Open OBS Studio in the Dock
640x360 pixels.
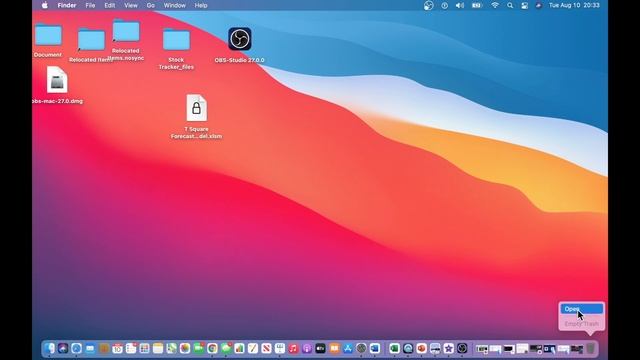(x=462, y=348)
